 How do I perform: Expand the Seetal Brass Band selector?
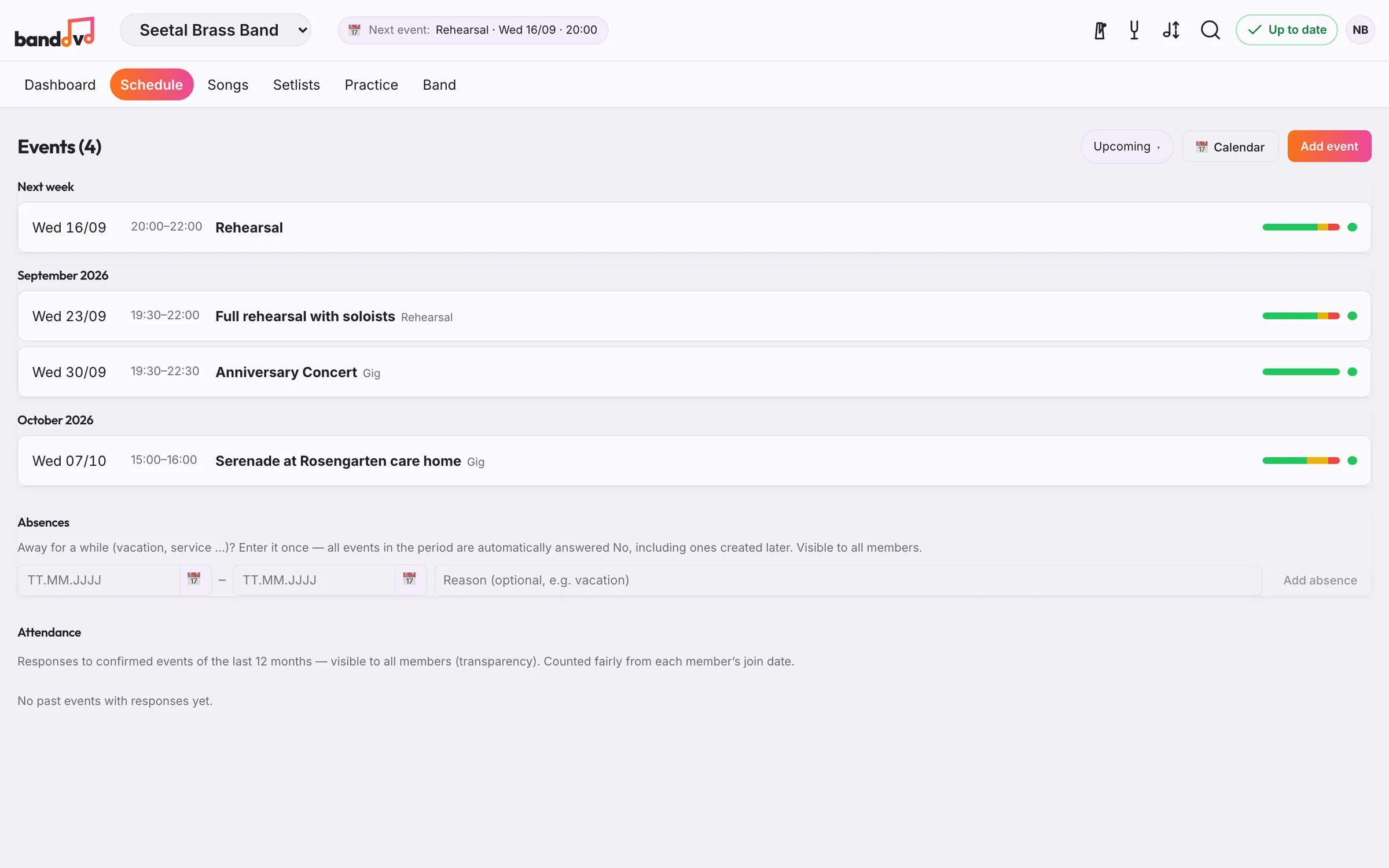coord(215,30)
